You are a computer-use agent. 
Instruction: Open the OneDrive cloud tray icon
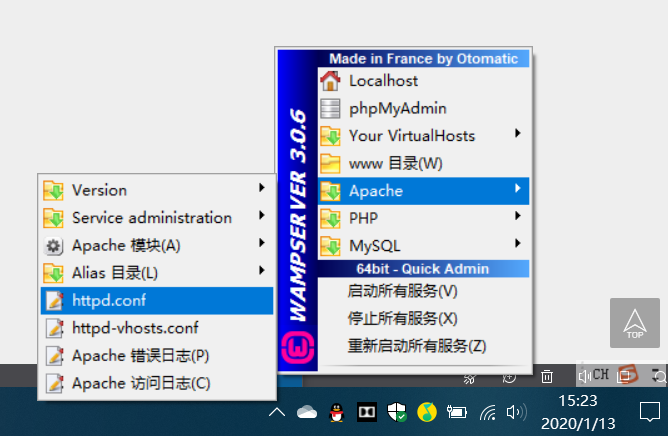click(x=307, y=413)
